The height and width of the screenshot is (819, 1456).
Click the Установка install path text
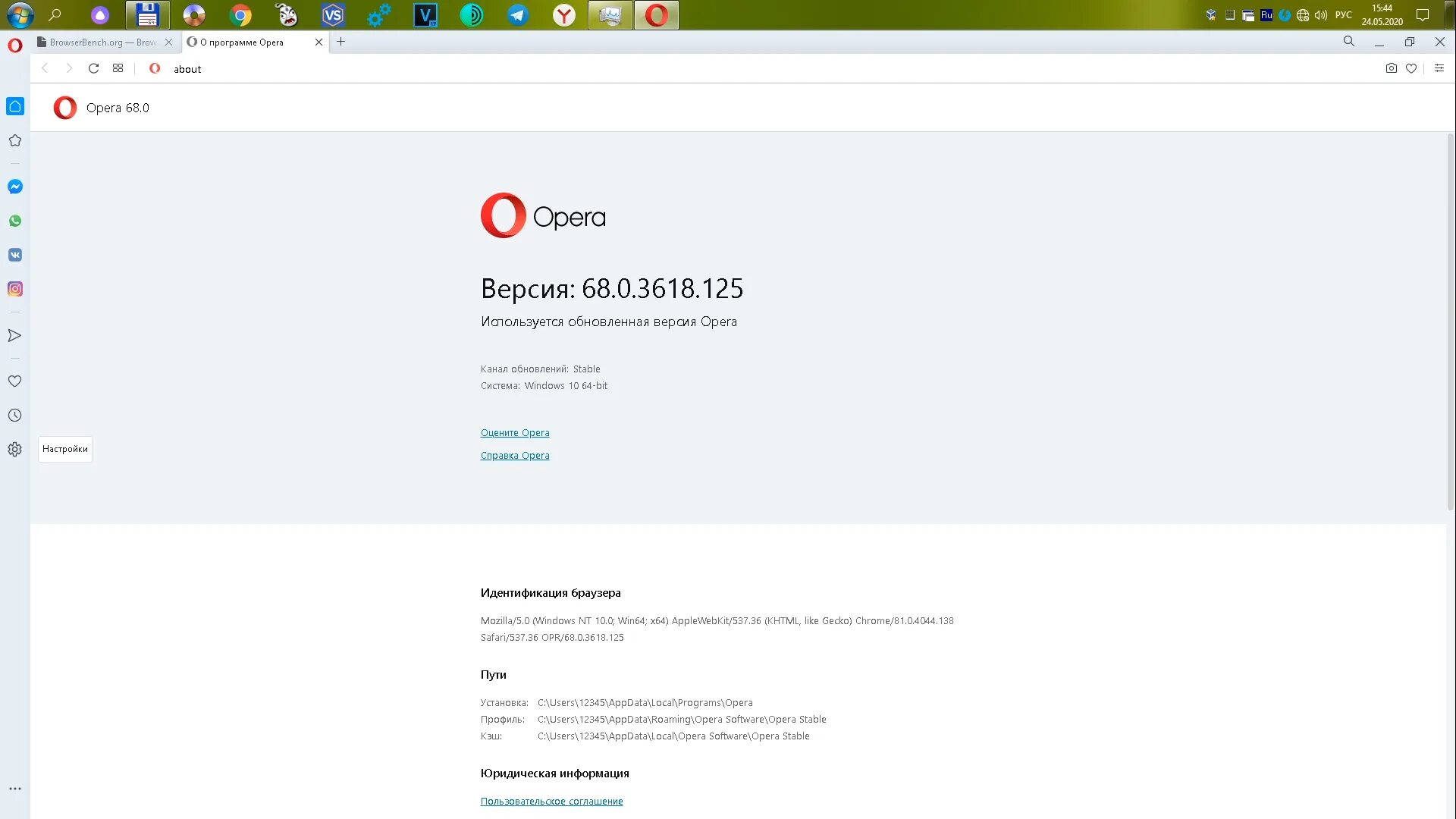(x=645, y=703)
